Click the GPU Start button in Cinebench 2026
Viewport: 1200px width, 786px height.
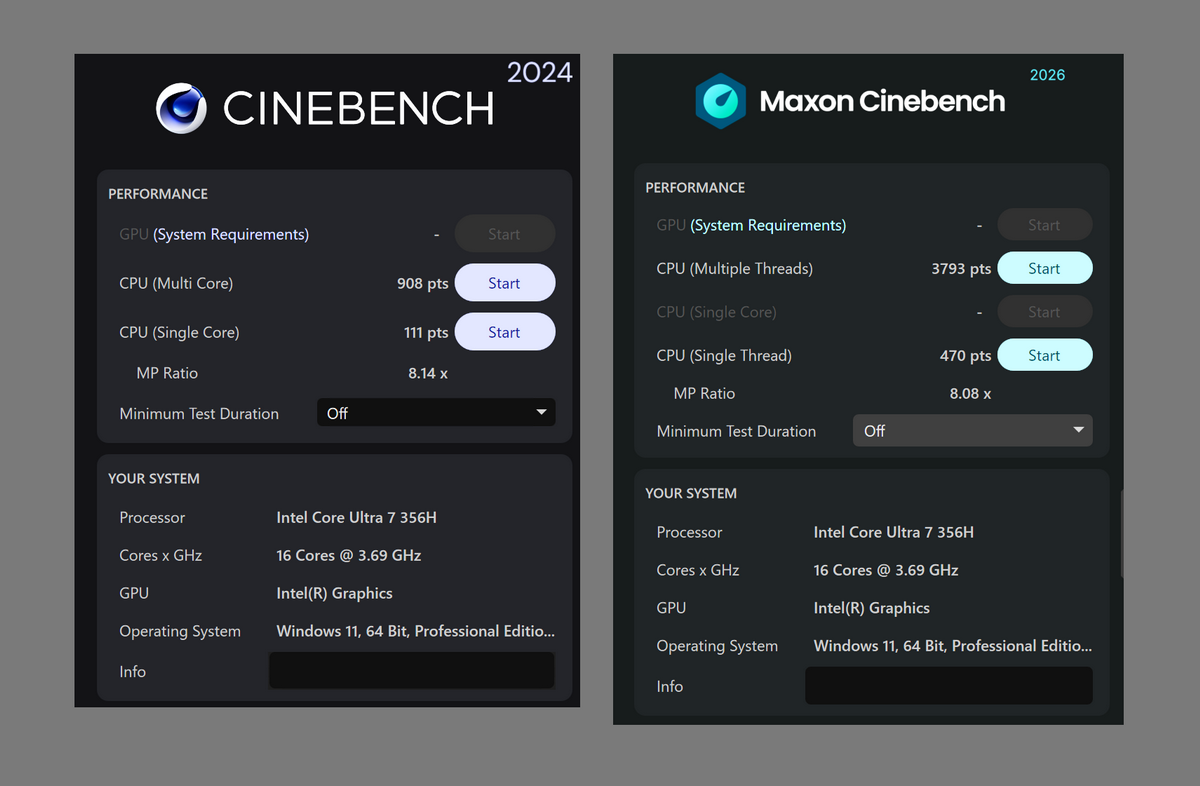[x=1045, y=225]
